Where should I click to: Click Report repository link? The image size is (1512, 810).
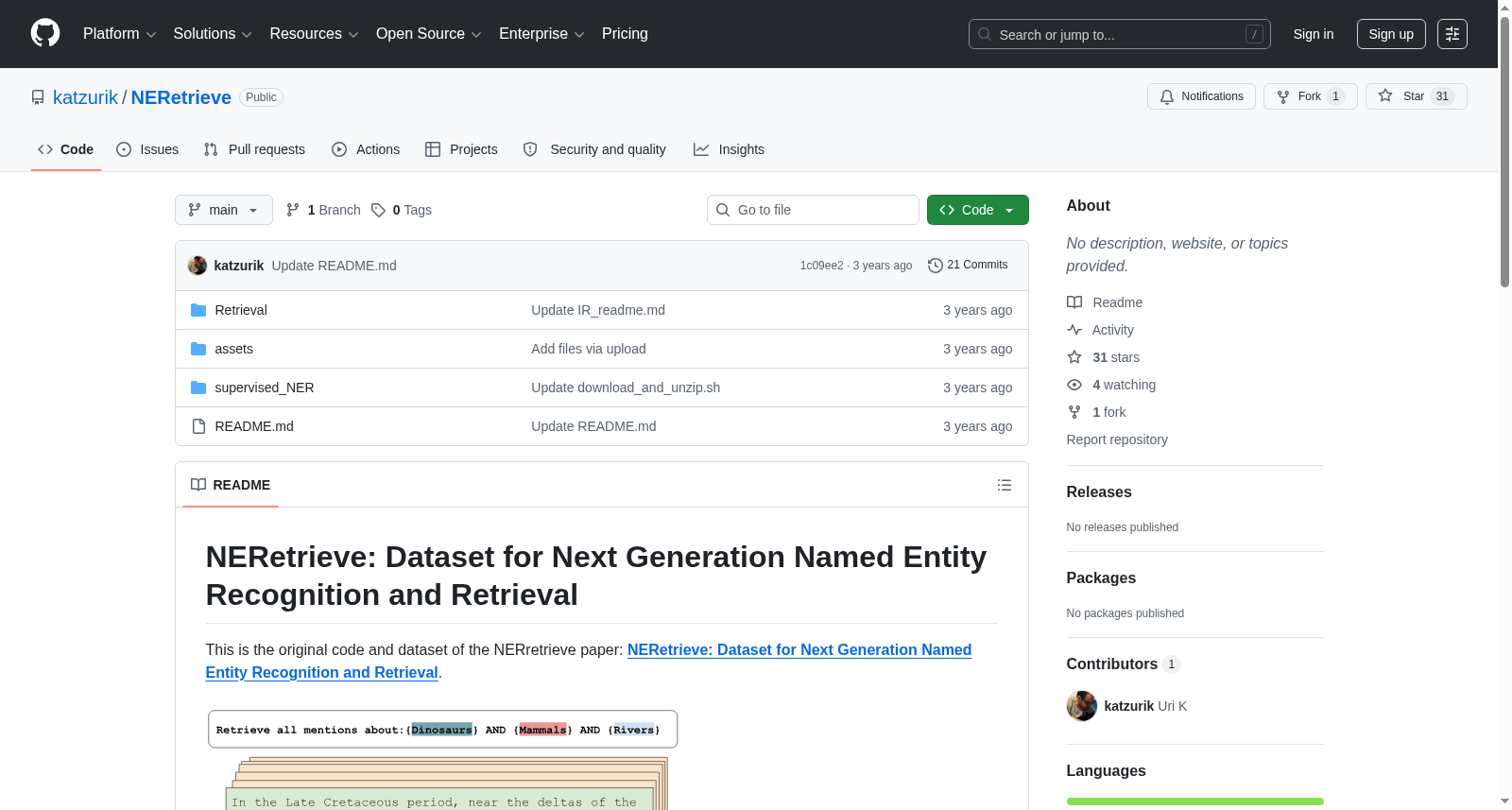[x=1117, y=439]
